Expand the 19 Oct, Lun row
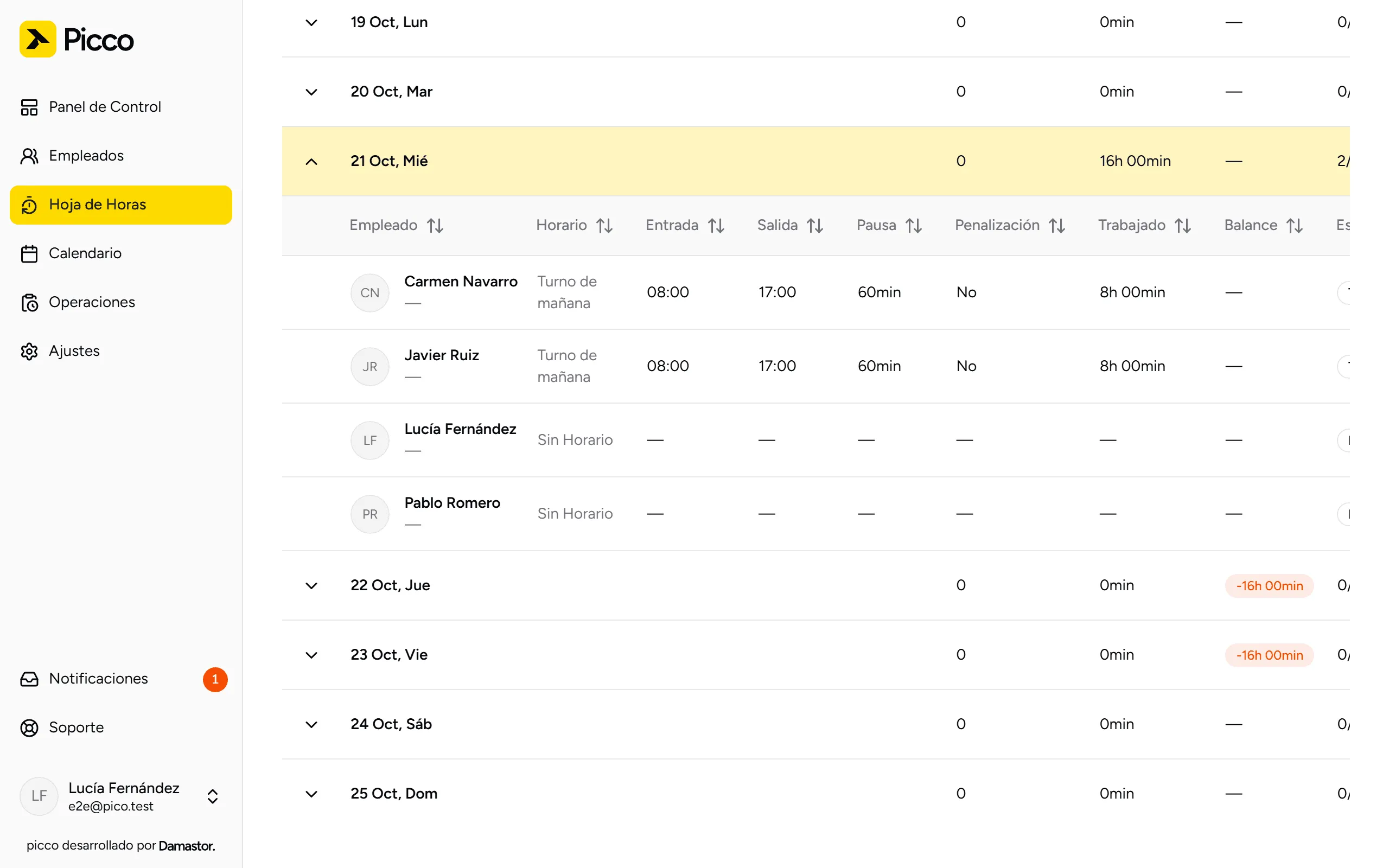This screenshot has height=868, width=1389. (311, 22)
